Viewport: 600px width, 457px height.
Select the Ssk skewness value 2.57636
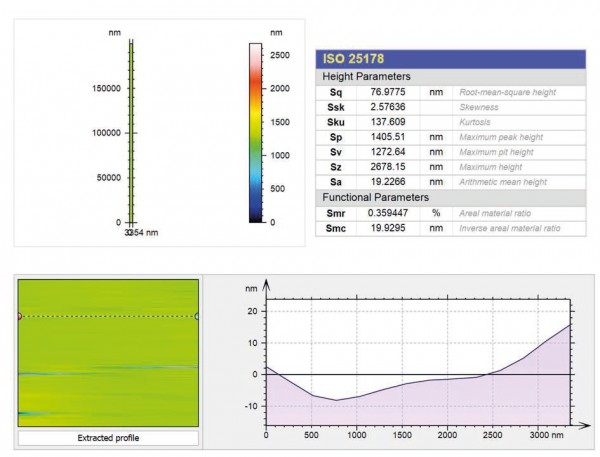[x=390, y=107]
